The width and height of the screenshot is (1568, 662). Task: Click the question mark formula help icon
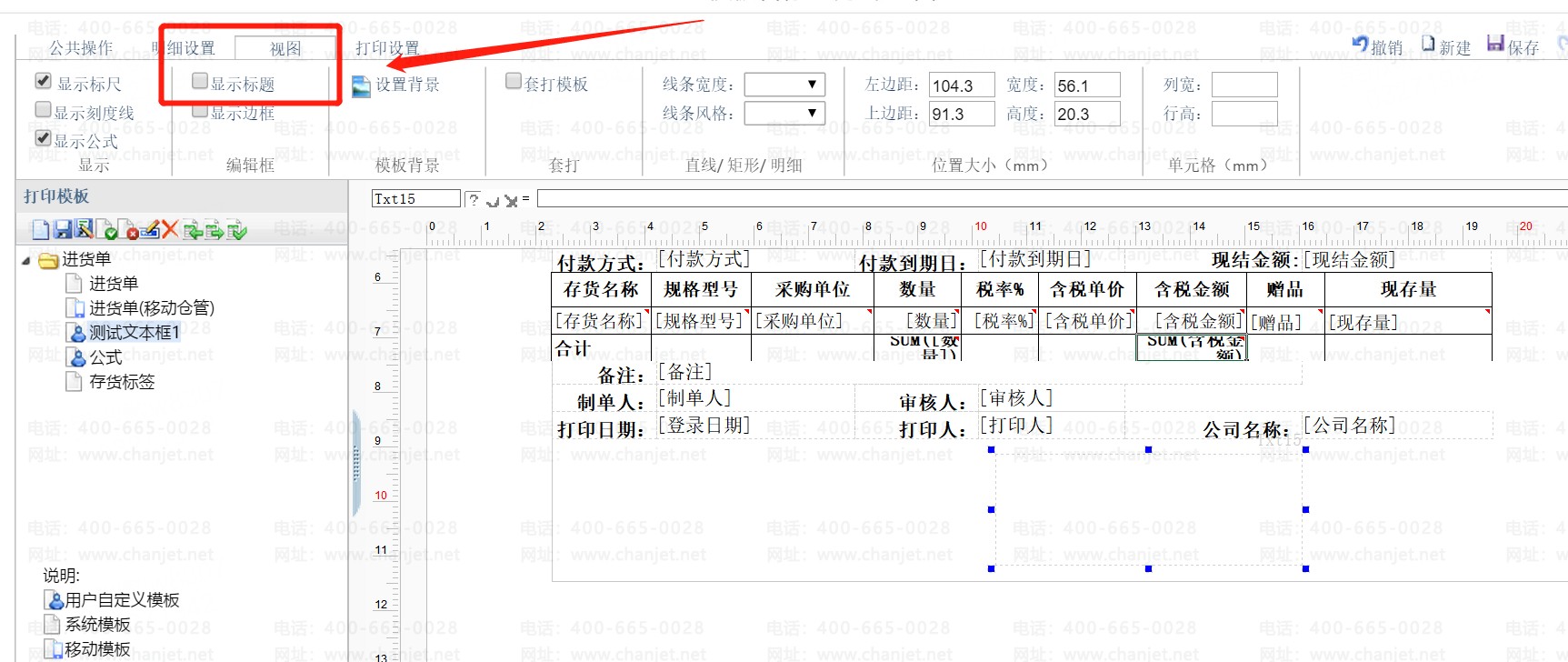click(x=474, y=200)
